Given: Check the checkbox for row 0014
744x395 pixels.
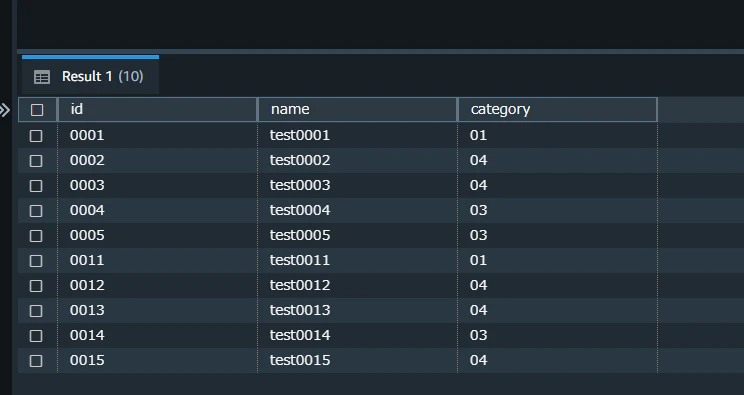Looking at the screenshot, I should [36, 336].
